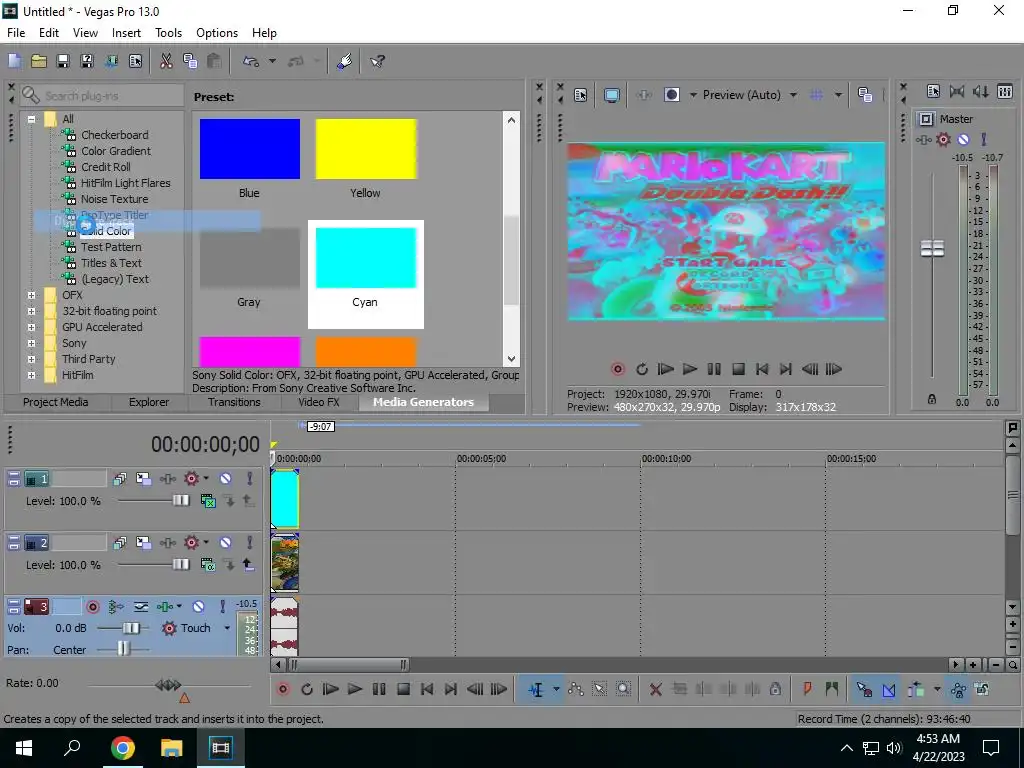Image resolution: width=1024 pixels, height=768 pixels.
Task: Switch to the Transitions tab
Action: 234,402
